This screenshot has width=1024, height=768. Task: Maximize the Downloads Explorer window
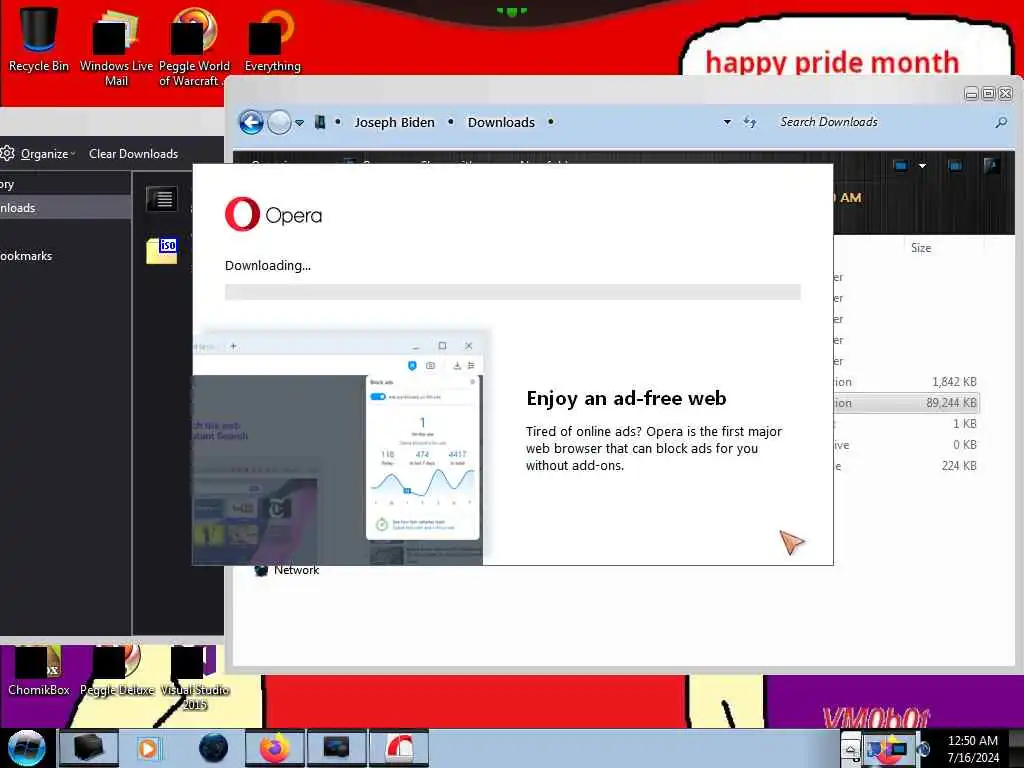(x=988, y=94)
